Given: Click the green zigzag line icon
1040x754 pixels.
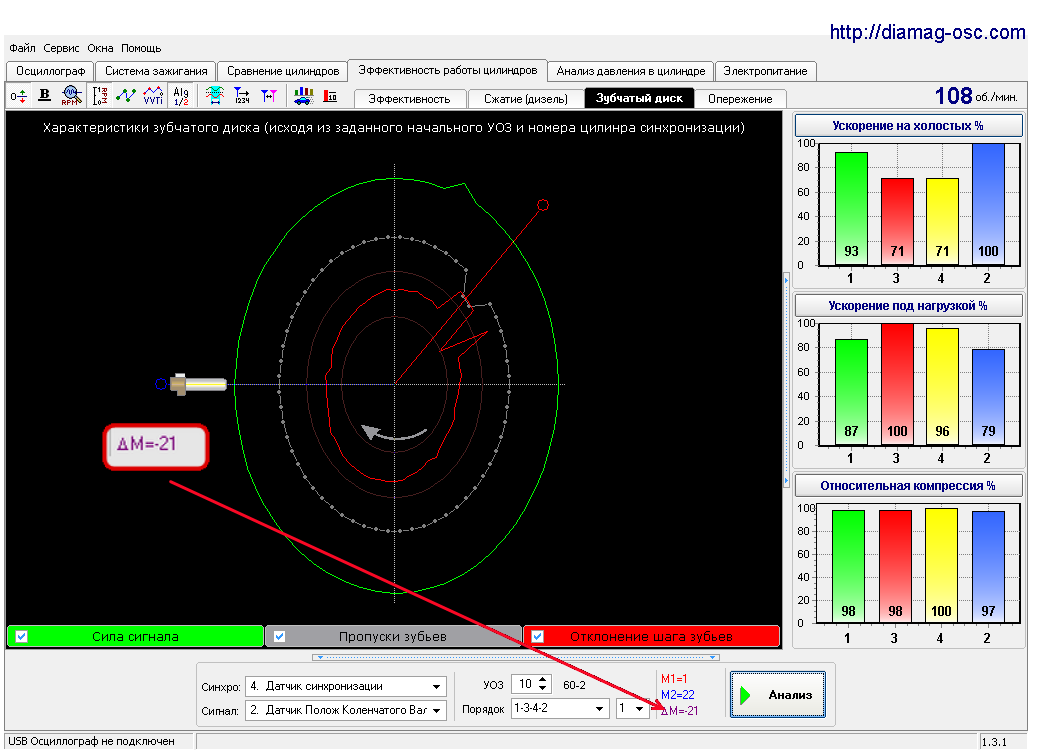Looking at the screenshot, I should [x=126, y=96].
